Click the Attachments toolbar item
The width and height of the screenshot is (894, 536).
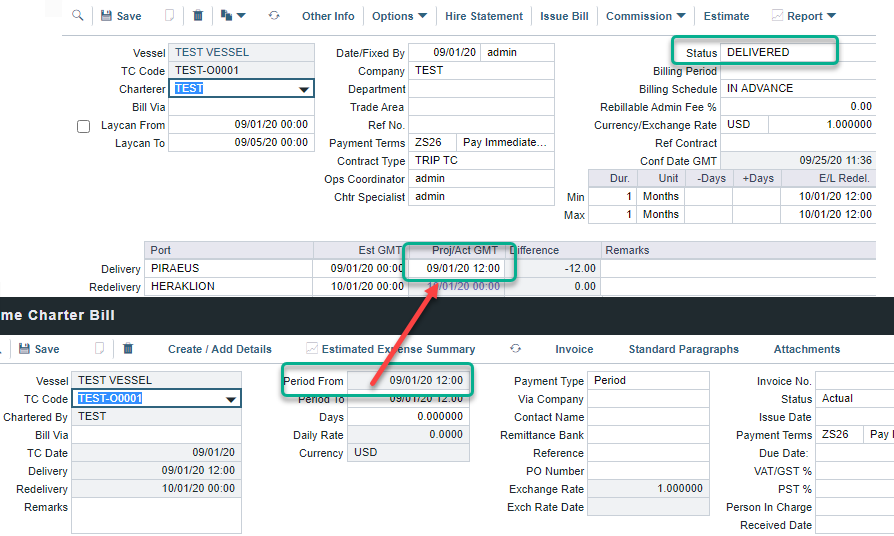click(806, 349)
